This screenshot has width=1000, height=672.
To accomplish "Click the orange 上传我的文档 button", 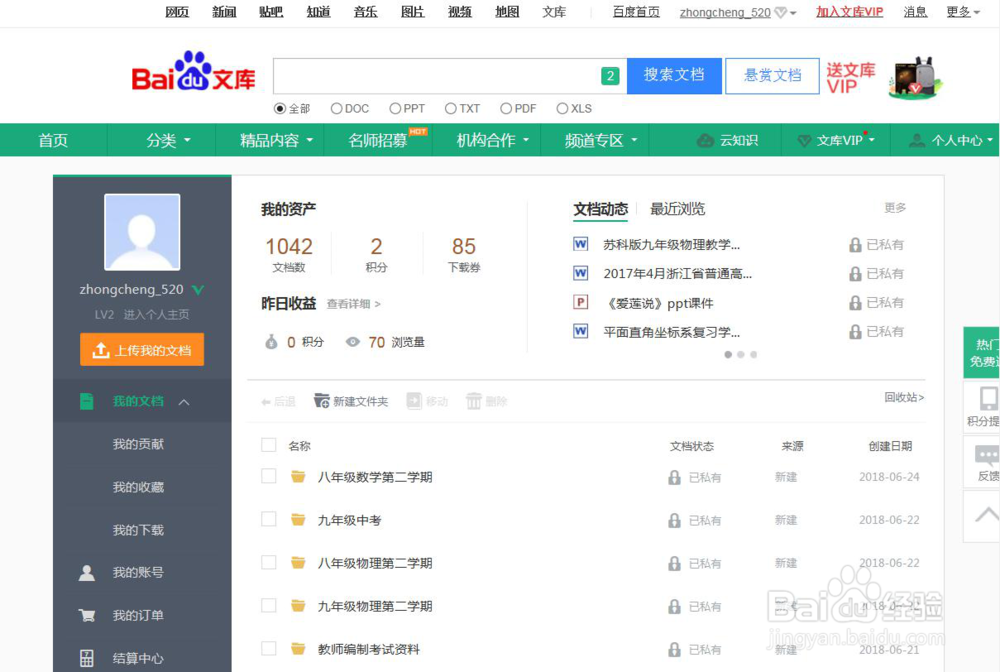I will [x=142, y=349].
